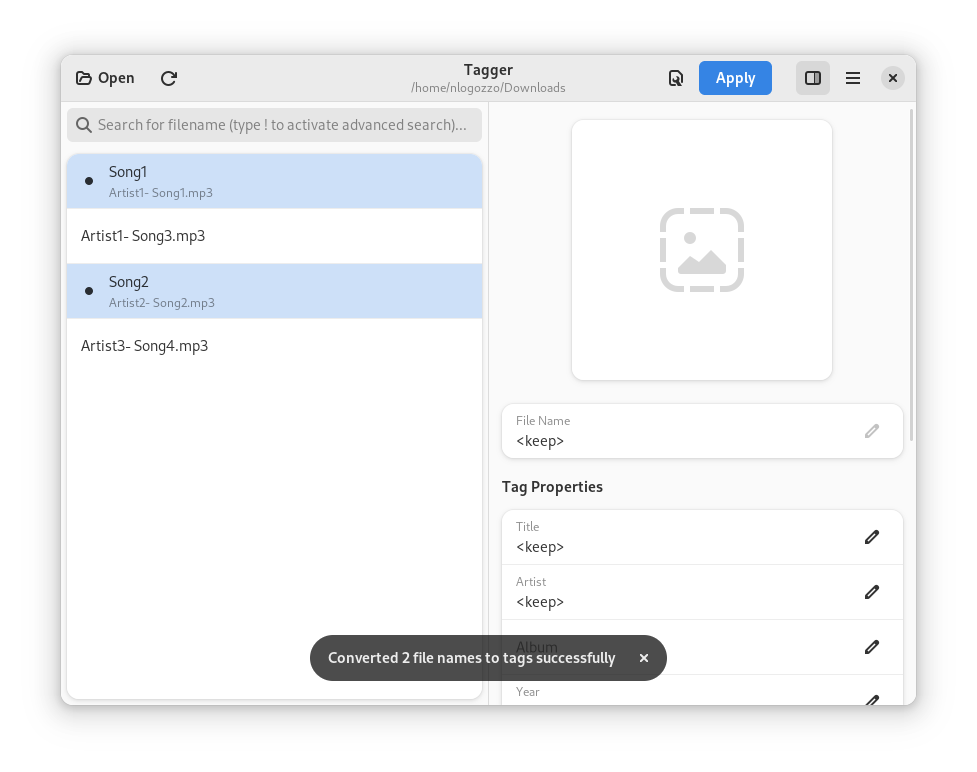Select the Artist3- Song4.mp3 row
Screen dimensions: 977x772
pos(275,346)
